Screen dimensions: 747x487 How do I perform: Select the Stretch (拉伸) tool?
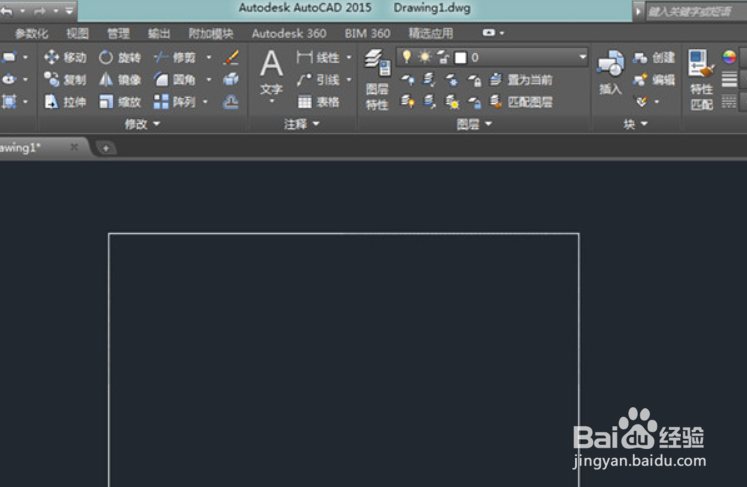tap(65, 101)
